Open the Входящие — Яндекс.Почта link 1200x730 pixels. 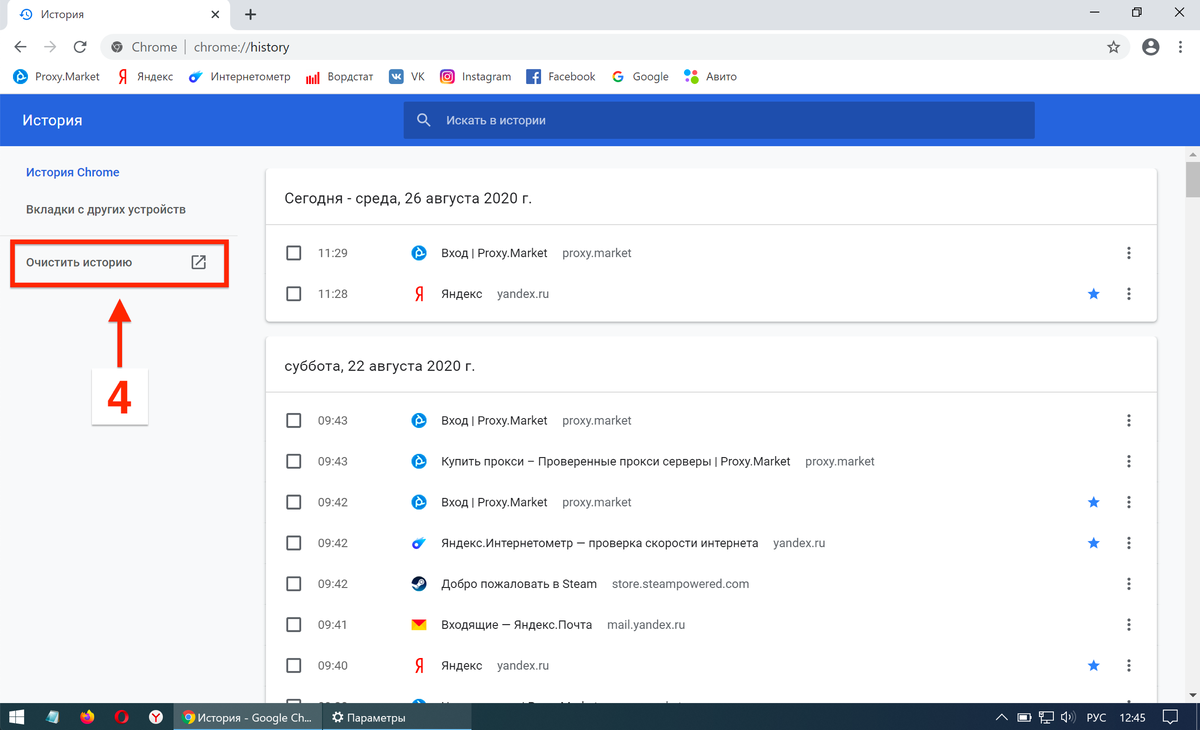tap(517, 625)
